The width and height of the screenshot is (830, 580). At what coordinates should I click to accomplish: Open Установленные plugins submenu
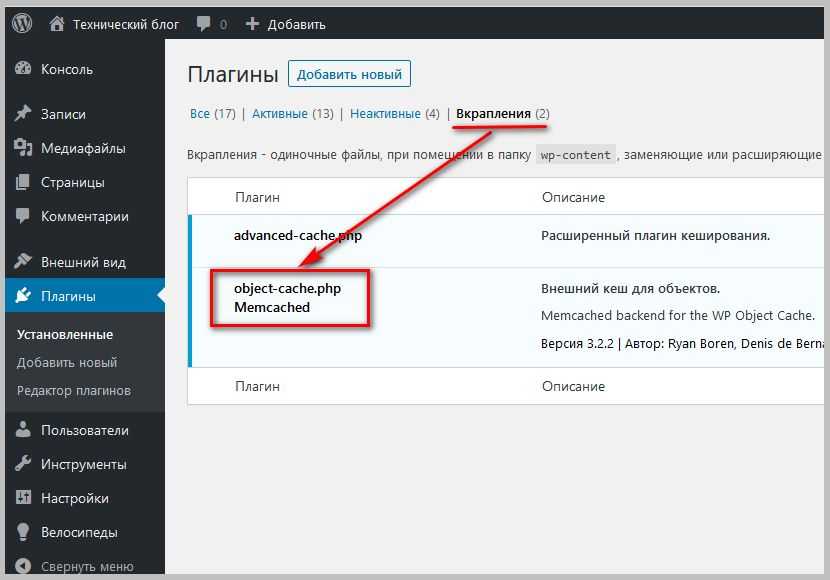(x=65, y=334)
